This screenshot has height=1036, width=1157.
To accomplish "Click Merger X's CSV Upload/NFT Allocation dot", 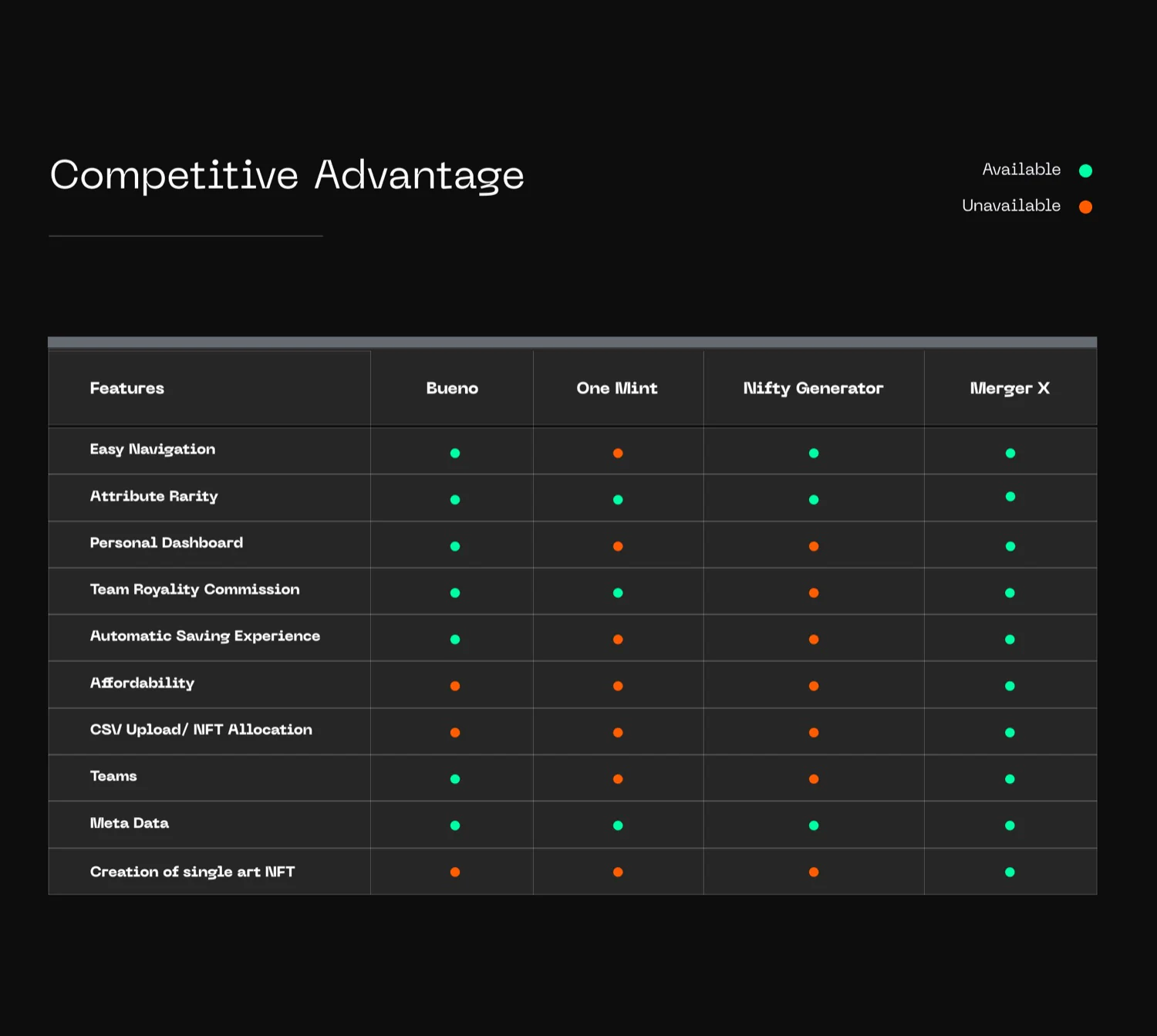I will click(x=1010, y=733).
